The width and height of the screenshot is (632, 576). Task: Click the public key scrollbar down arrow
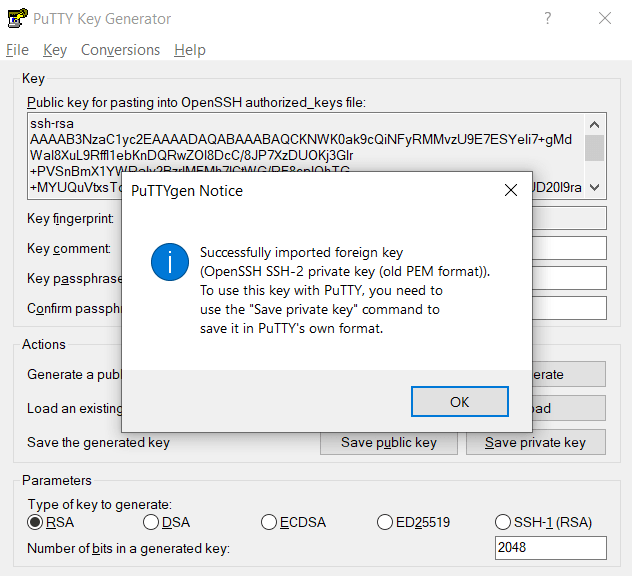[594, 187]
